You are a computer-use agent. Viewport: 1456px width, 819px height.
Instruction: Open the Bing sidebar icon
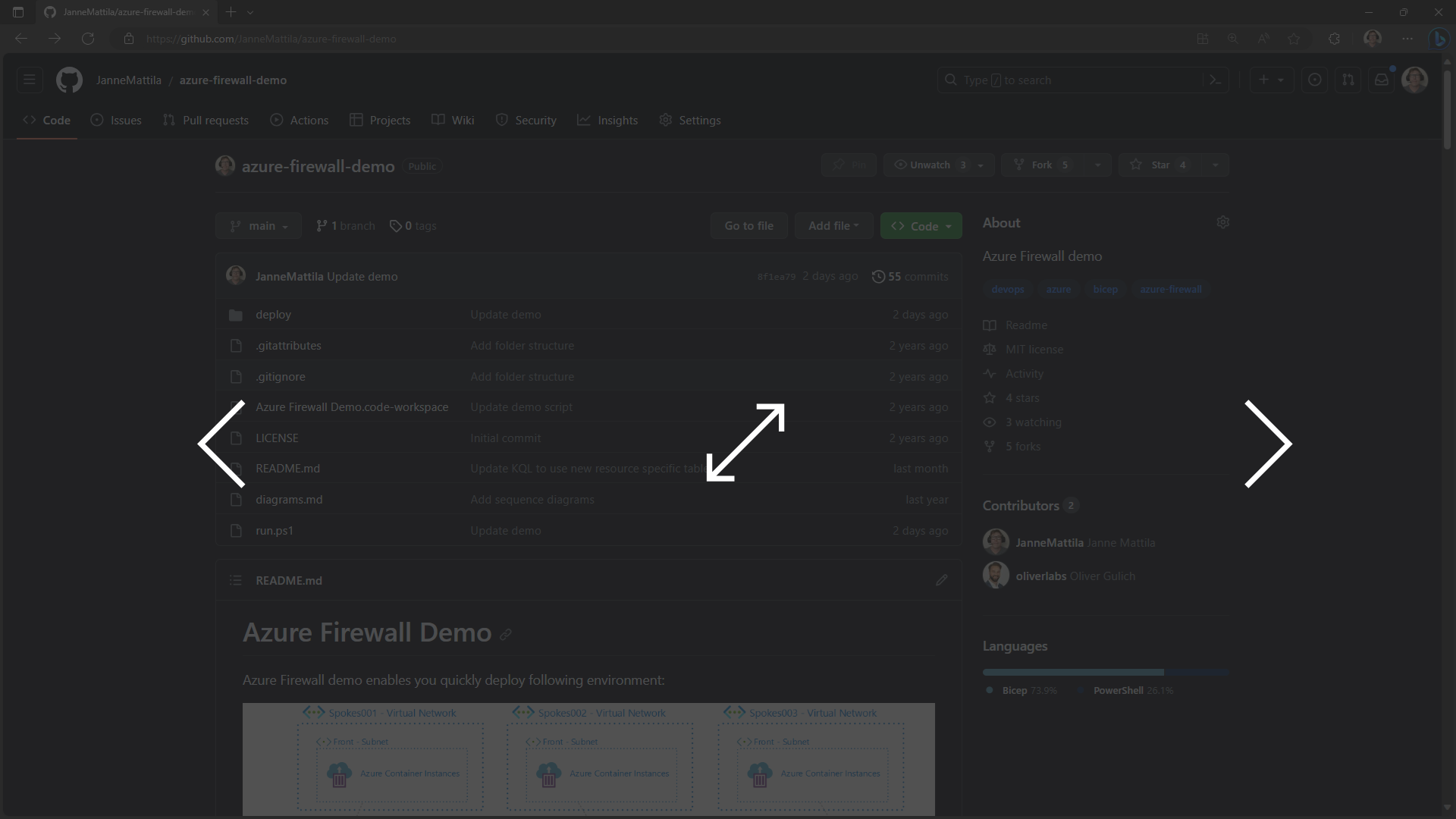point(1439,39)
